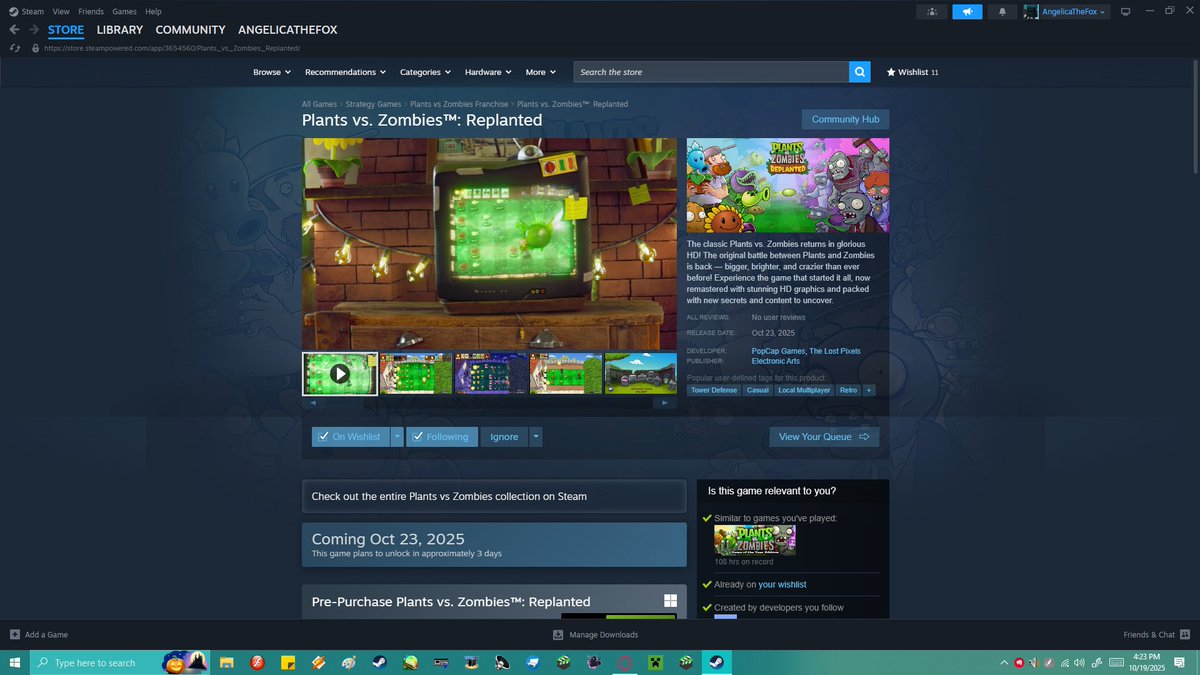The image size is (1200, 675).
Task: Open the View menu
Action: pos(61,11)
